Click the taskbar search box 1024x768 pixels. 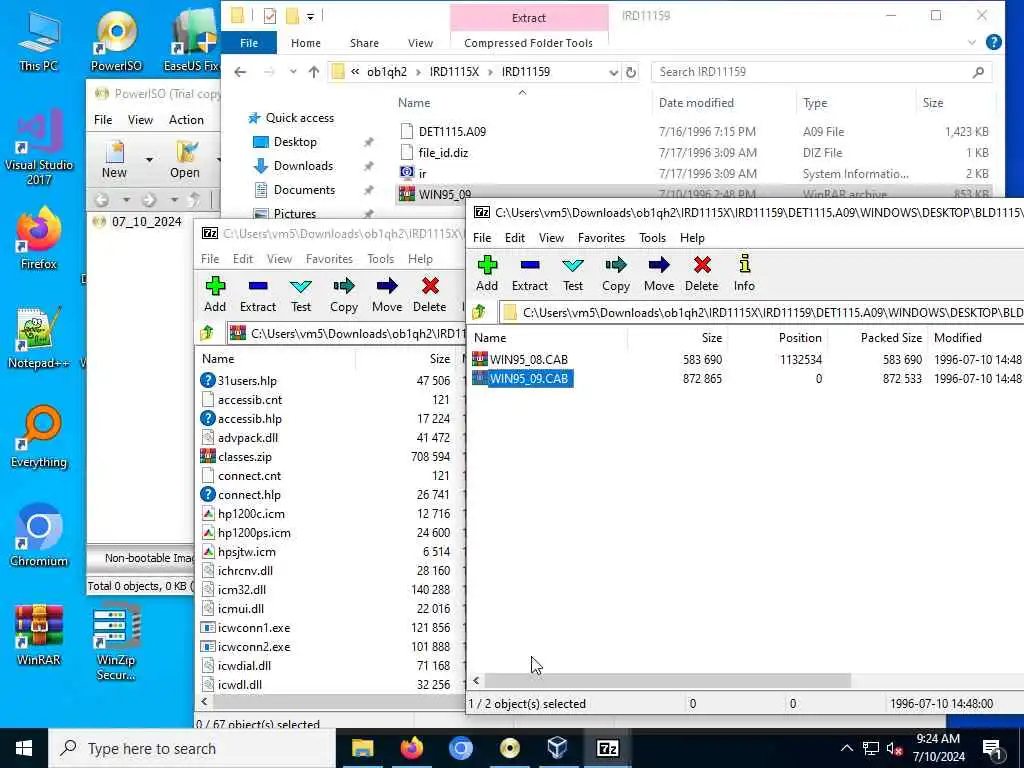point(192,748)
